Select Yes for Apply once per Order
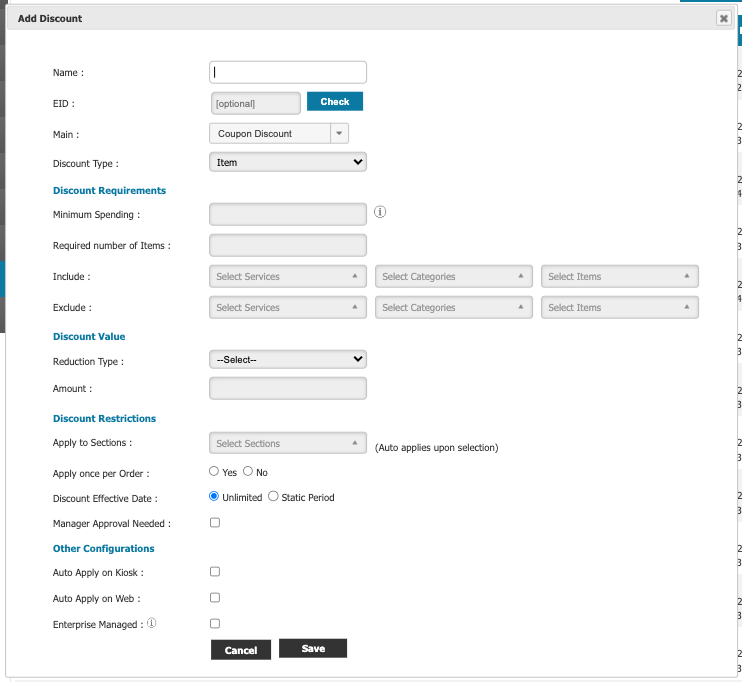 [214, 471]
